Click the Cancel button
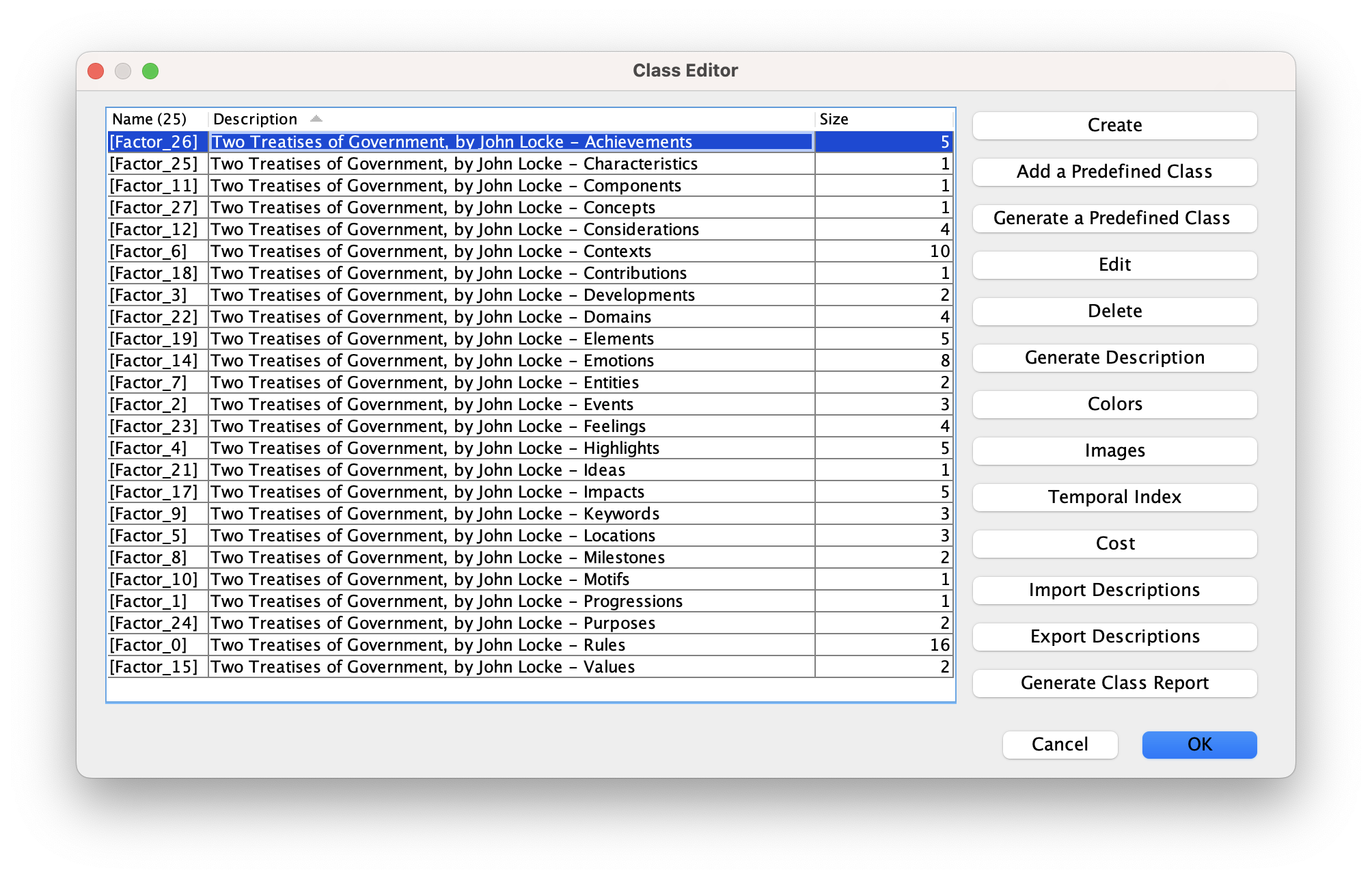Image resolution: width=1372 pixels, height=879 pixels. click(x=1059, y=745)
